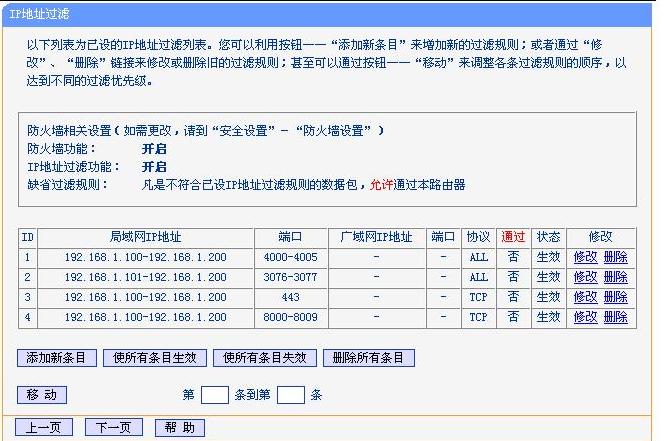
Task: Focus the 条到第 move-to input box
Action: [291, 395]
